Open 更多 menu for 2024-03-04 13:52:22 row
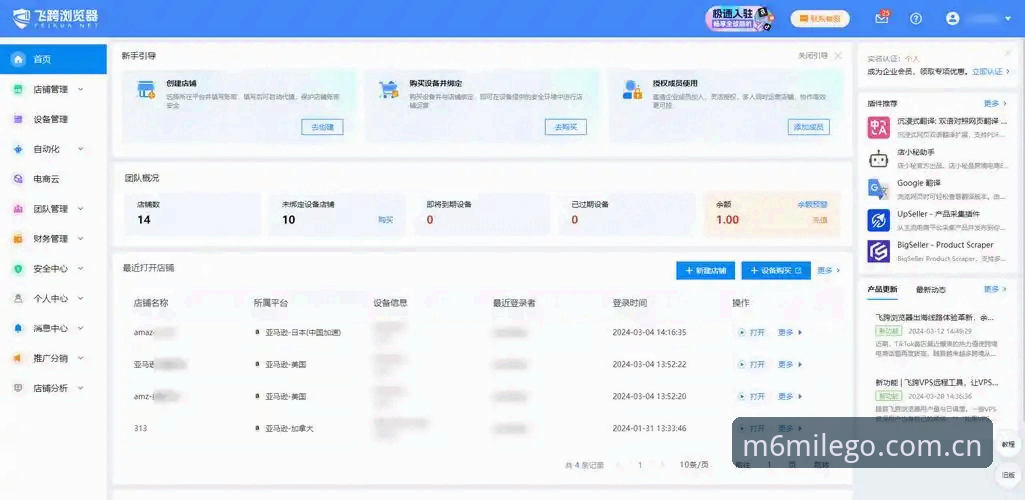 [789, 364]
